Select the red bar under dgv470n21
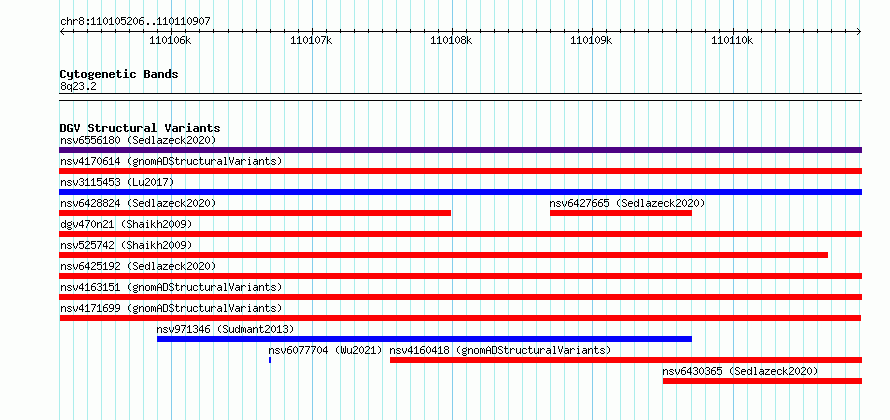This screenshot has height=420, width=890. point(461,234)
